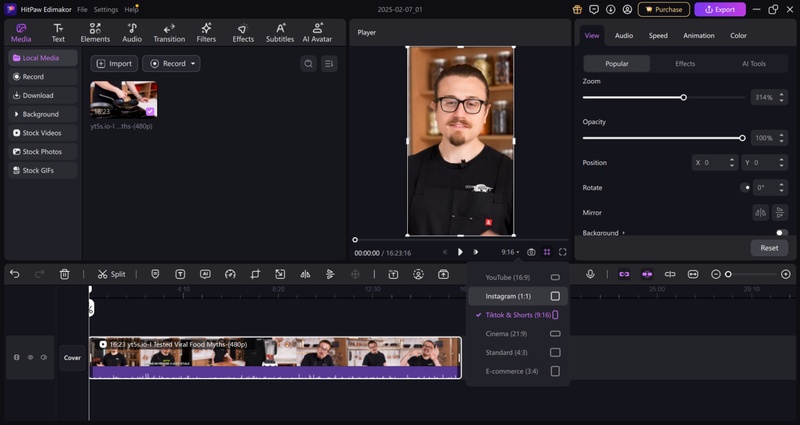Open the Transition panel

pos(169,33)
